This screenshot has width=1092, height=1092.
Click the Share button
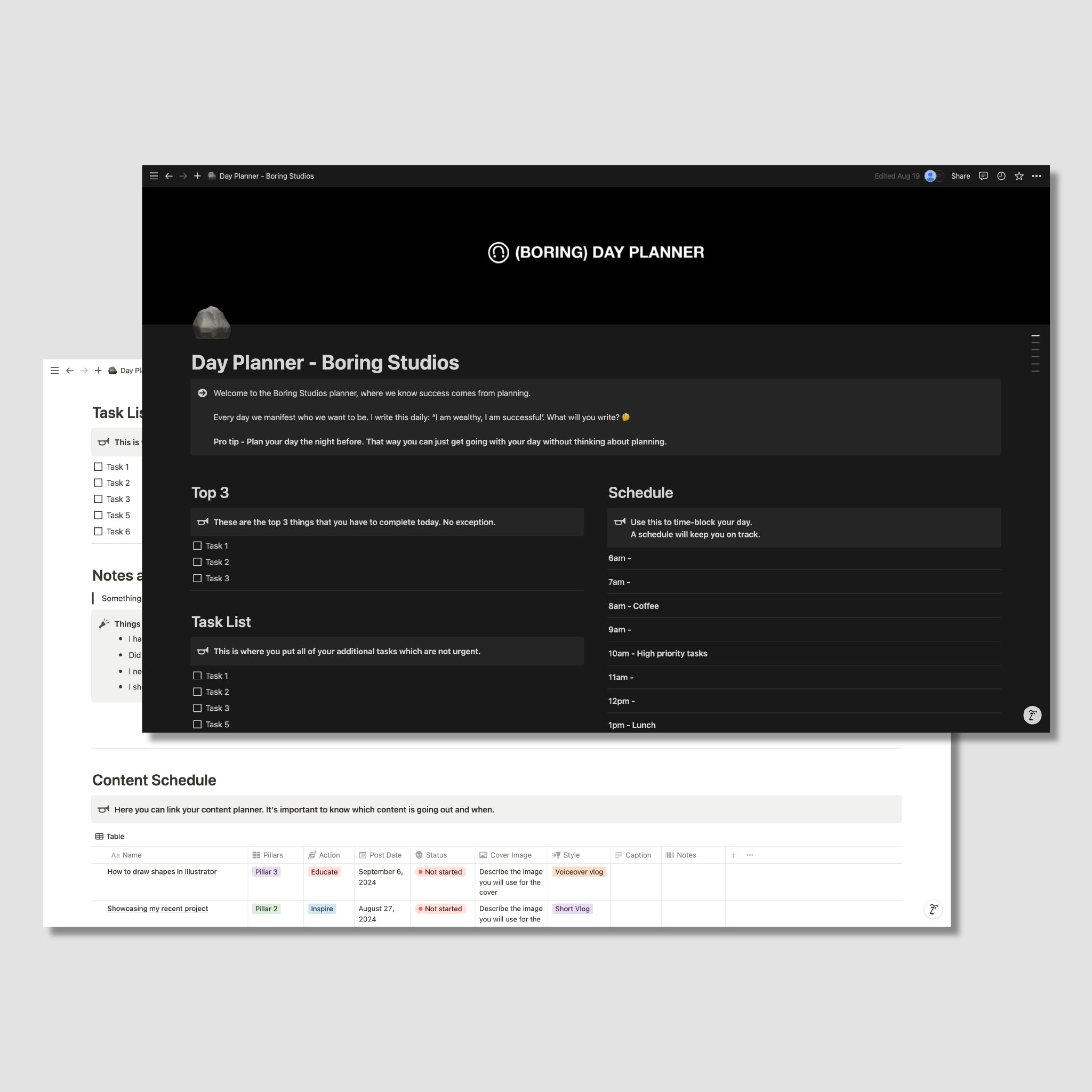point(960,176)
